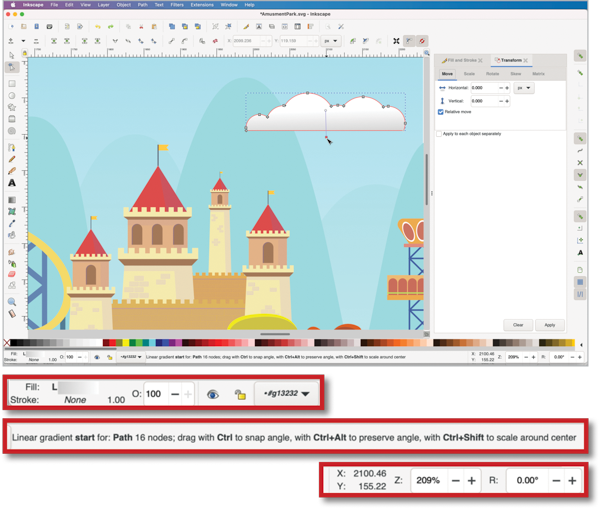Select the Dropper color picker tool
This screenshot has height=509, width=600.
12,223
